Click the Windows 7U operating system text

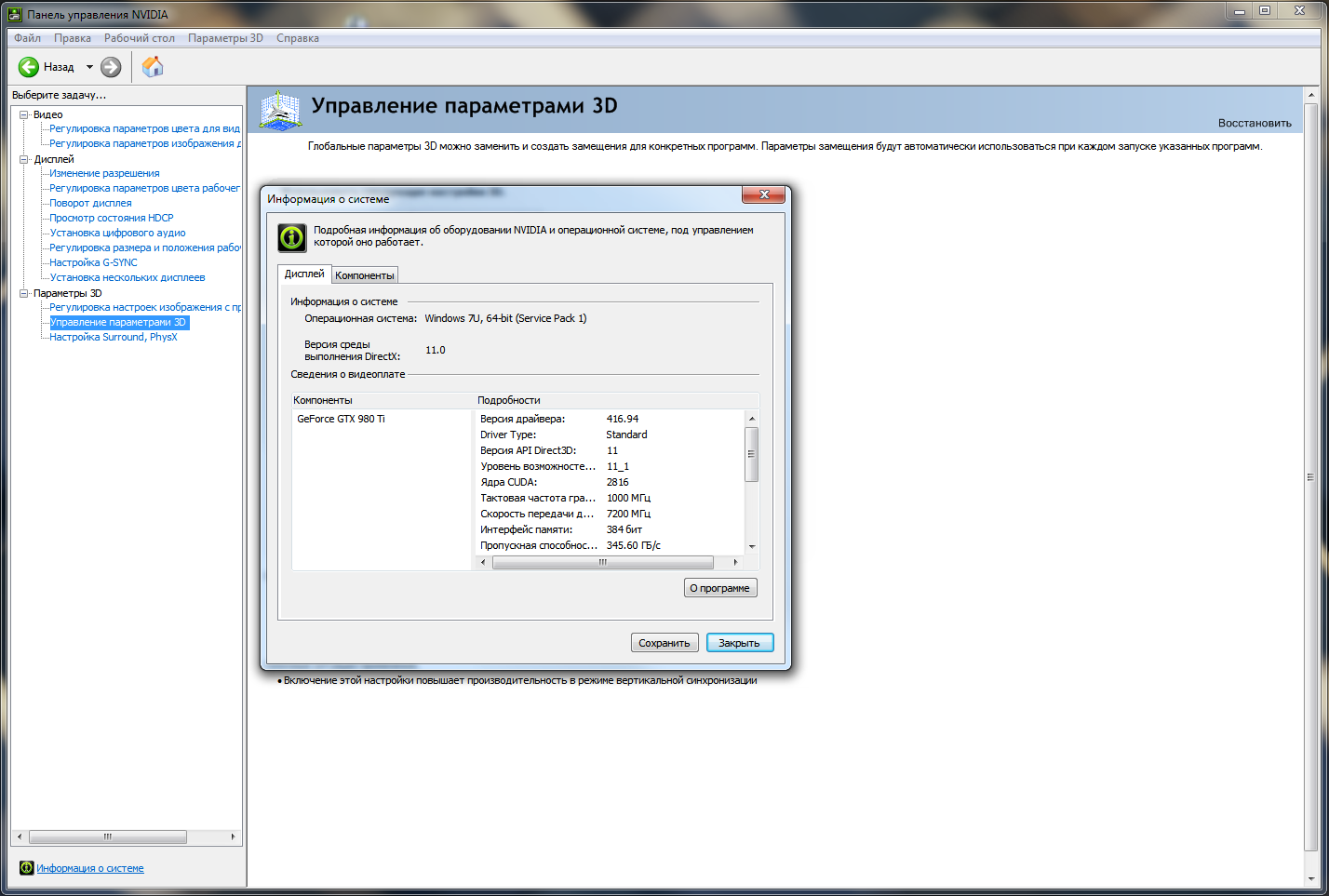coord(505,318)
